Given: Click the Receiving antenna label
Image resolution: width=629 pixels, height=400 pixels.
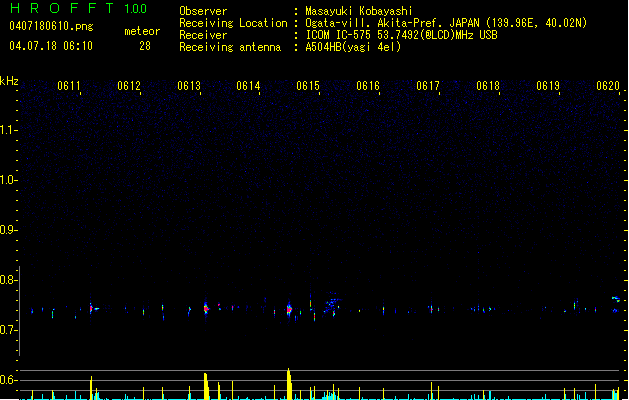Looking at the screenshot, I should coord(230,47).
